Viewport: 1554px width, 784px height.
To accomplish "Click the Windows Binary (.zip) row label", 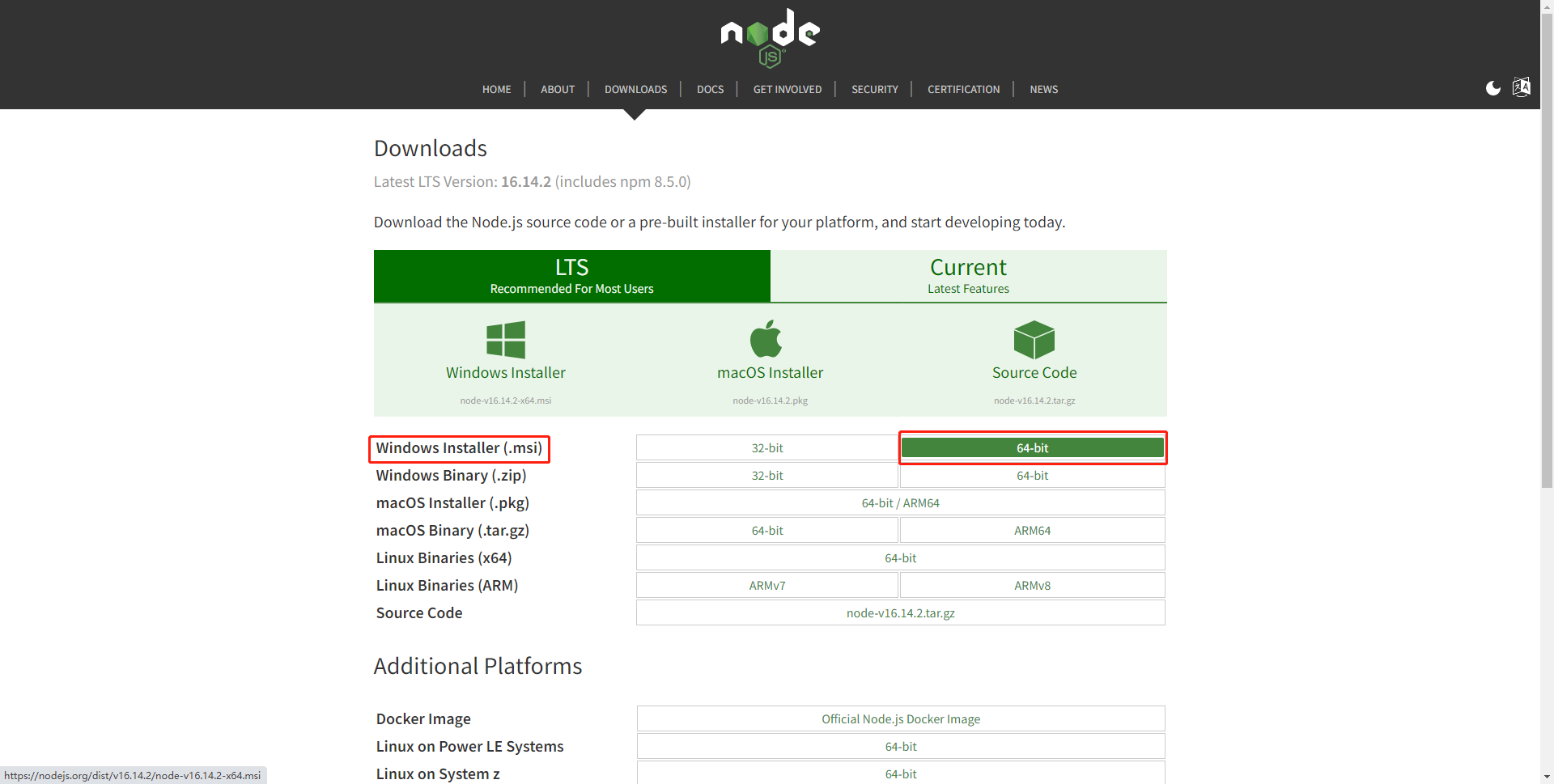I will (x=452, y=476).
